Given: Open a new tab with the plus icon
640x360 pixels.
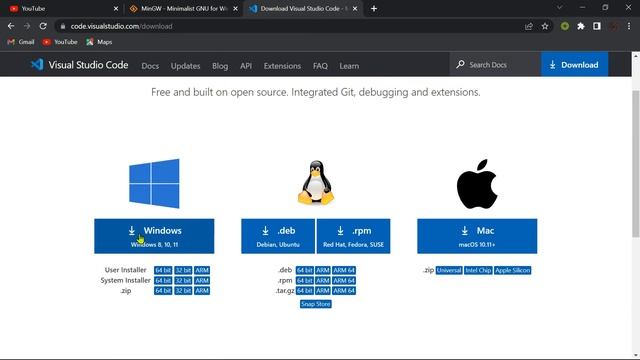Looking at the screenshot, I should (374, 9).
